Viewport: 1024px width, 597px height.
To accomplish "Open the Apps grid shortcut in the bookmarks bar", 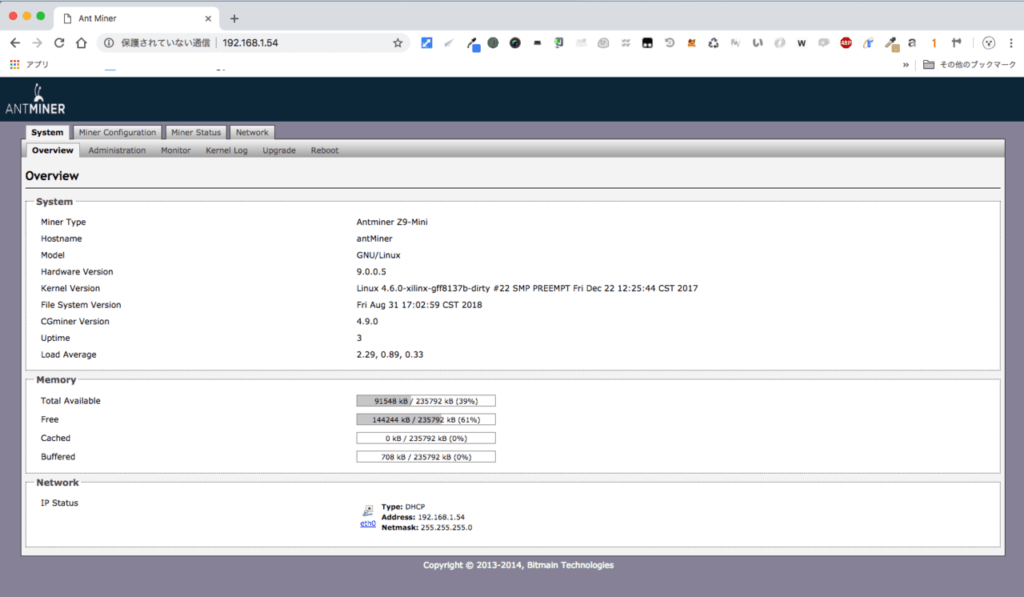I will 15,64.
